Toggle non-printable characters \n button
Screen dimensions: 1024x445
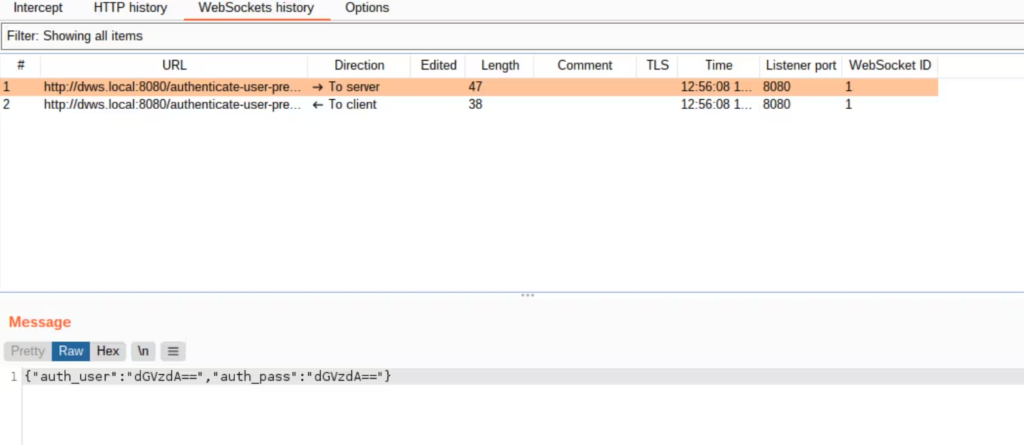(143, 352)
